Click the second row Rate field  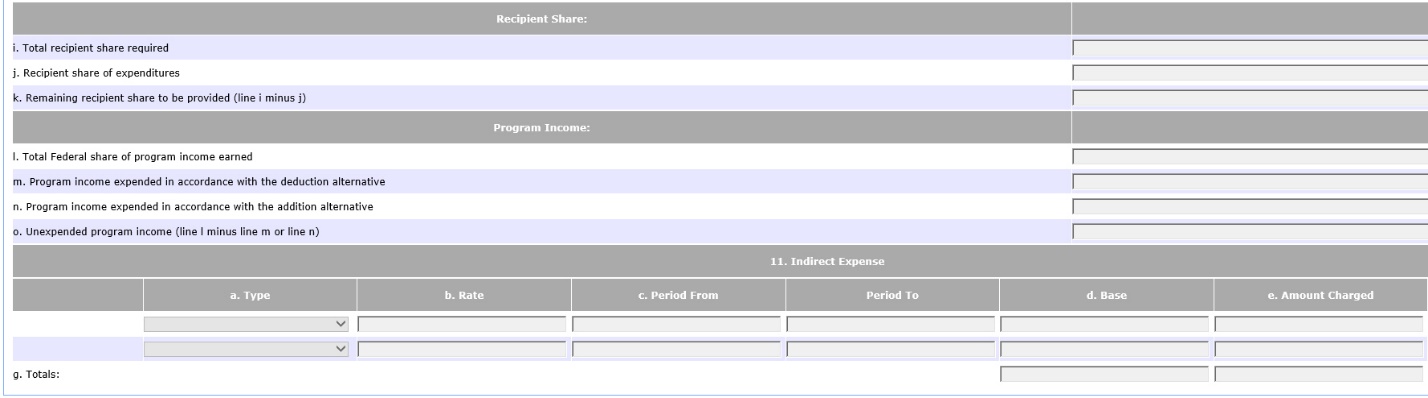point(462,349)
